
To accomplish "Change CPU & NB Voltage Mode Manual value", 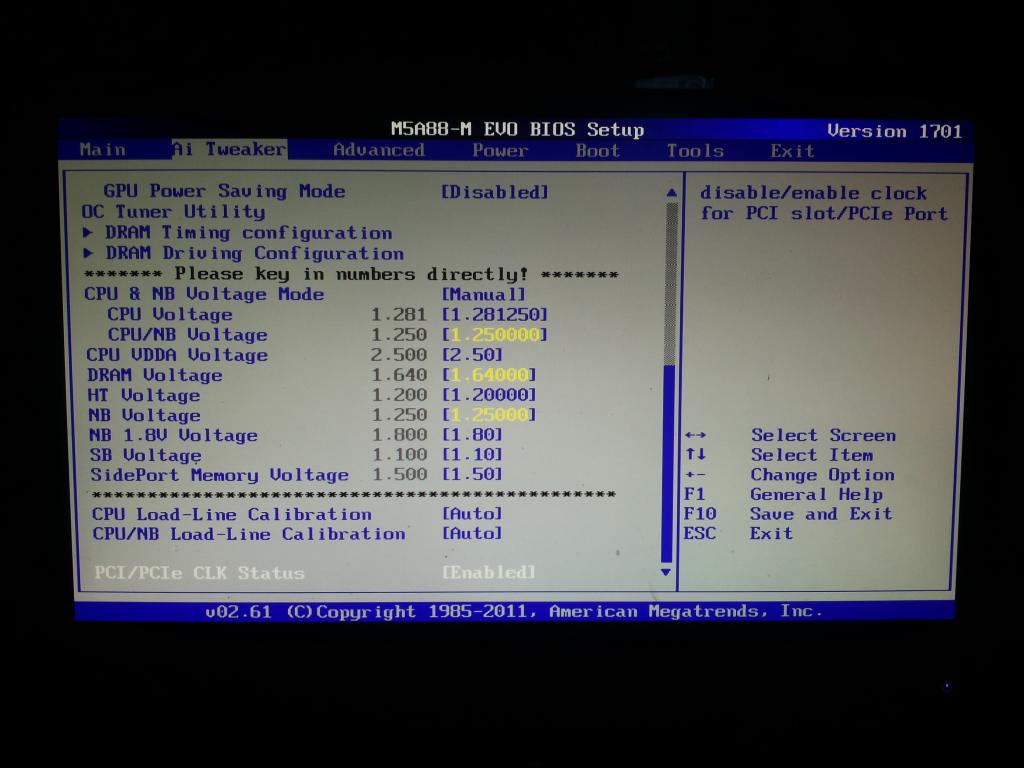I will click(484, 295).
